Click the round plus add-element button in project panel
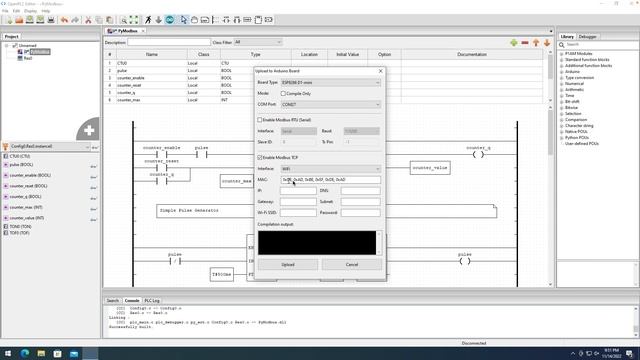Image resolution: width=640 pixels, height=360 pixels. (x=89, y=130)
